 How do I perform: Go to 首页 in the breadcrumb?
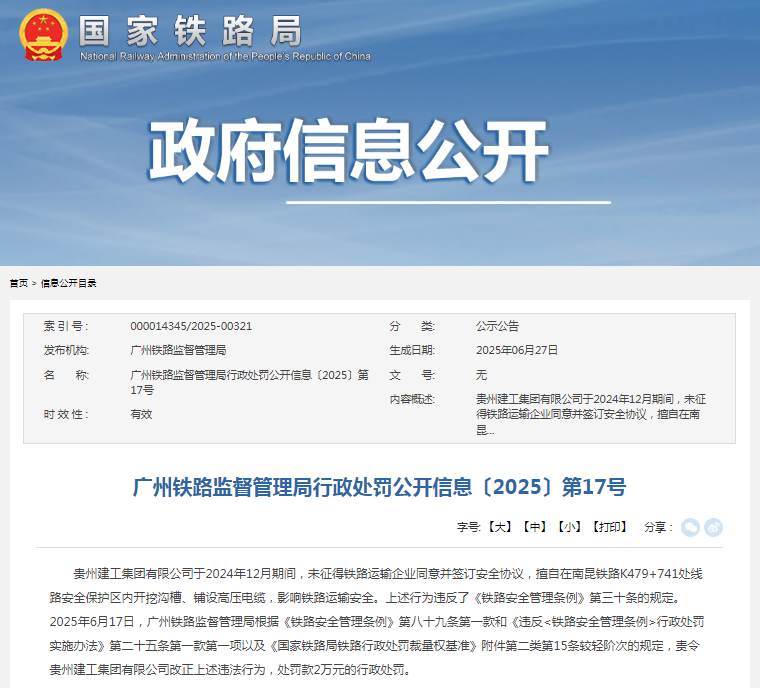19,284
